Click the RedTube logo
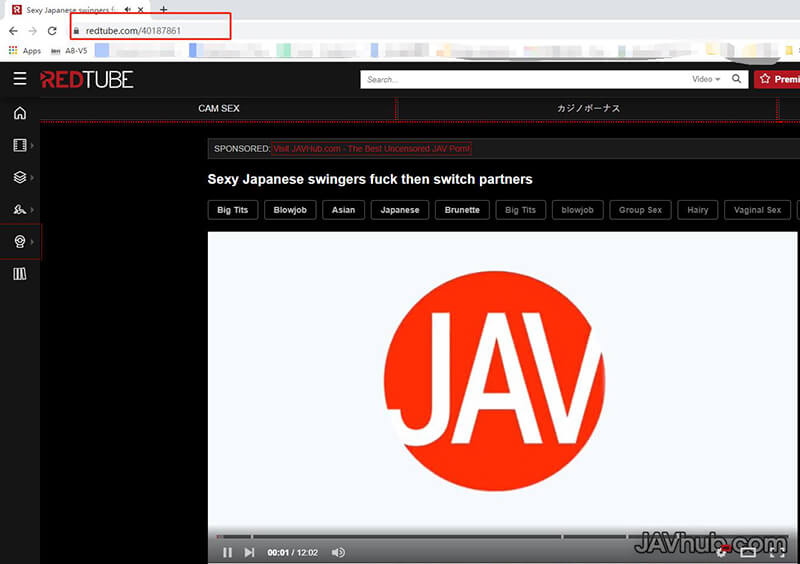Image resolution: width=800 pixels, height=564 pixels. pyautogui.click(x=87, y=79)
